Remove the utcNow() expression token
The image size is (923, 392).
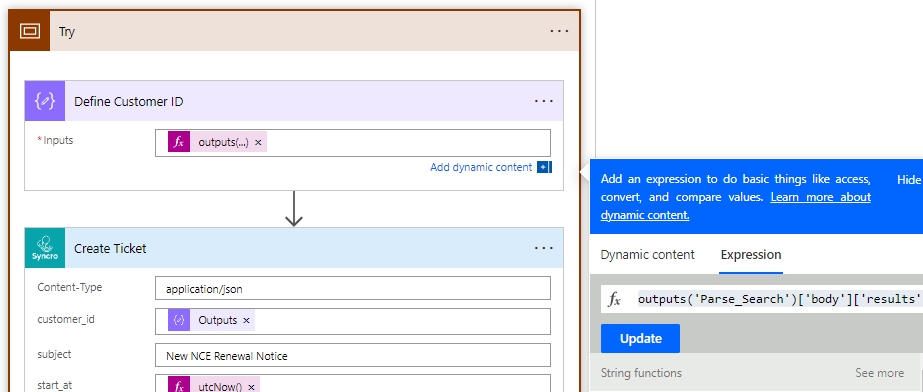tap(251, 387)
